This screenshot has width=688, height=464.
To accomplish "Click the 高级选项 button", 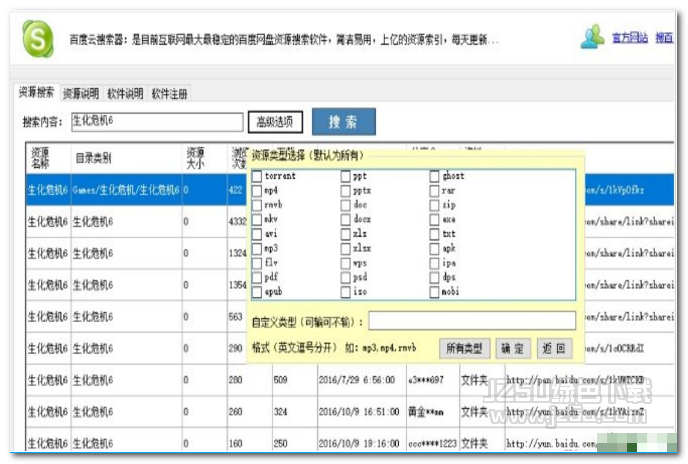I will [275, 122].
